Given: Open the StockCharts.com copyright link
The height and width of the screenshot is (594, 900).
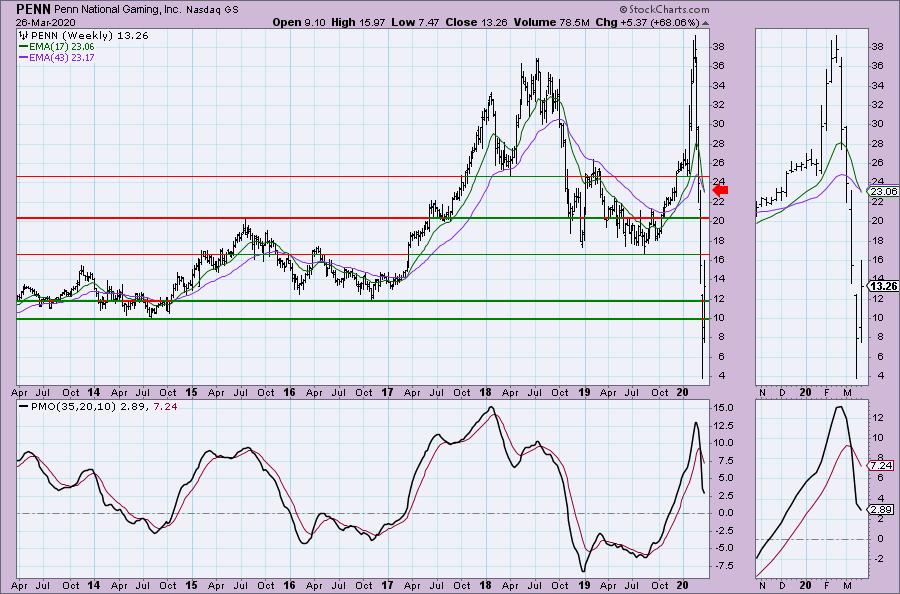Looking at the screenshot, I should tap(664, 9).
